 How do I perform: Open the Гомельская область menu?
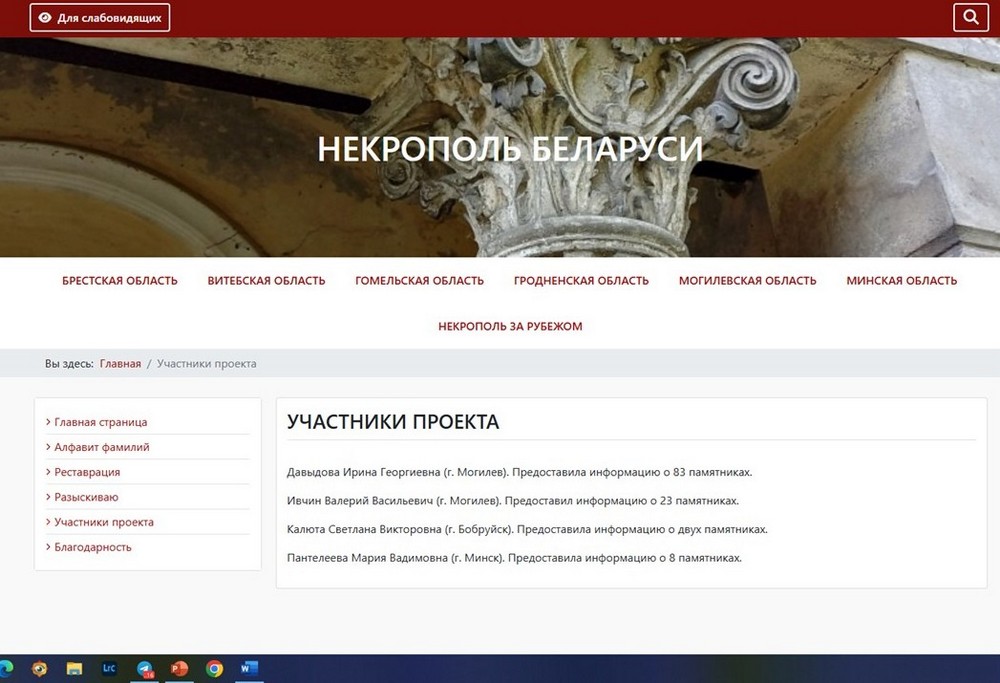click(x=420, y=281)
